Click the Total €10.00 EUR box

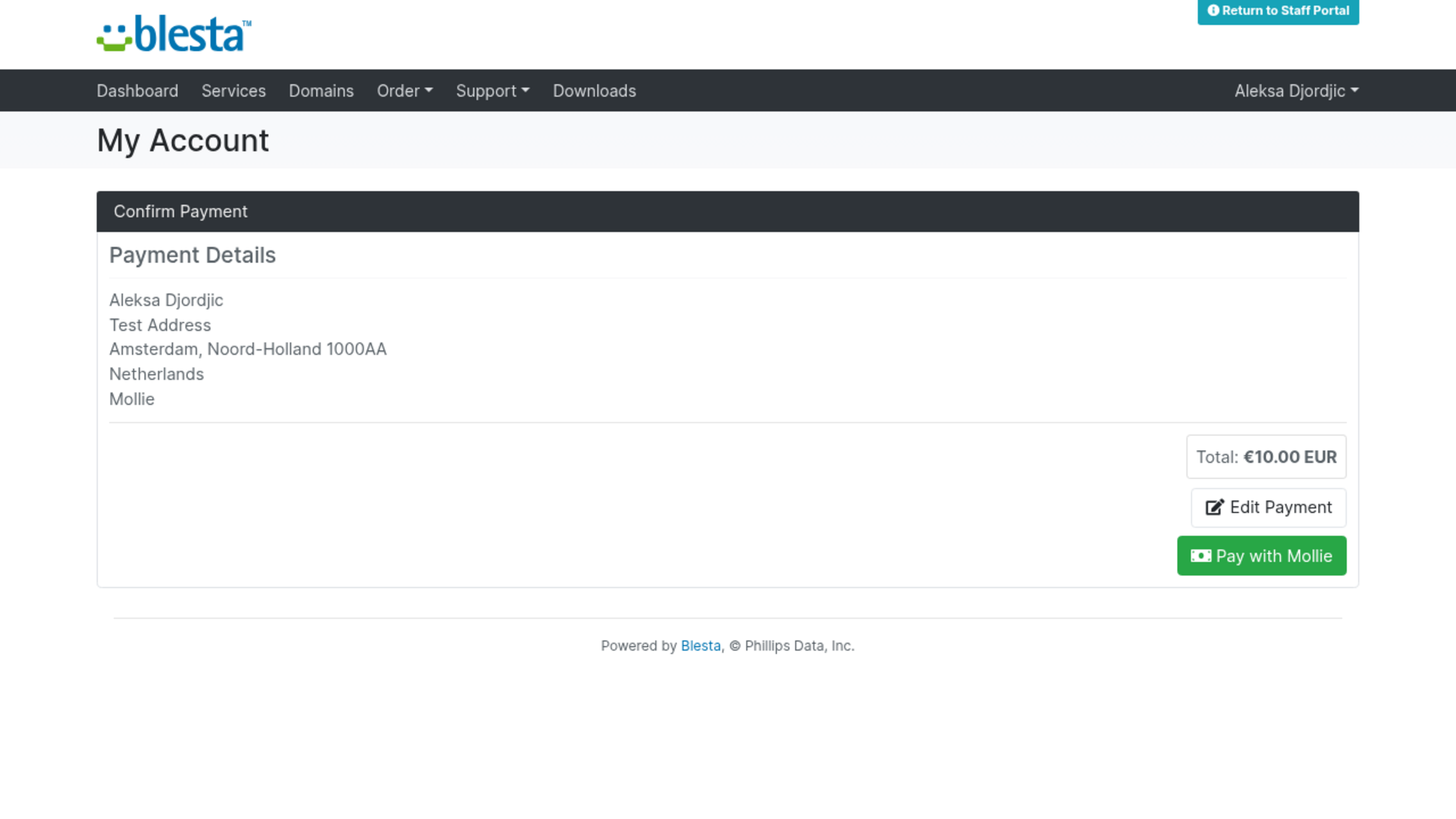[1266, 457]
